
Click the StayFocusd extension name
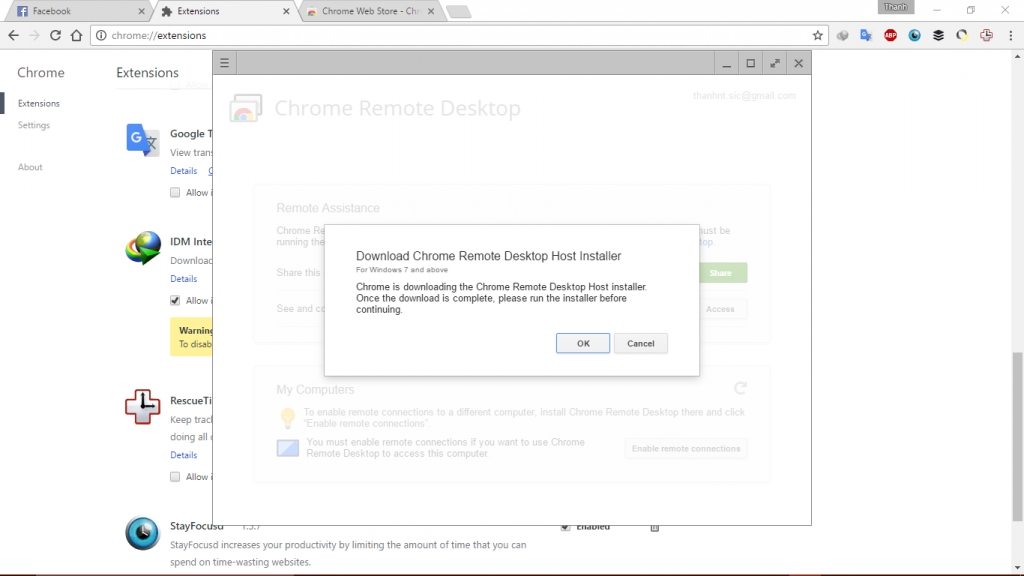(x=197, y=526)
